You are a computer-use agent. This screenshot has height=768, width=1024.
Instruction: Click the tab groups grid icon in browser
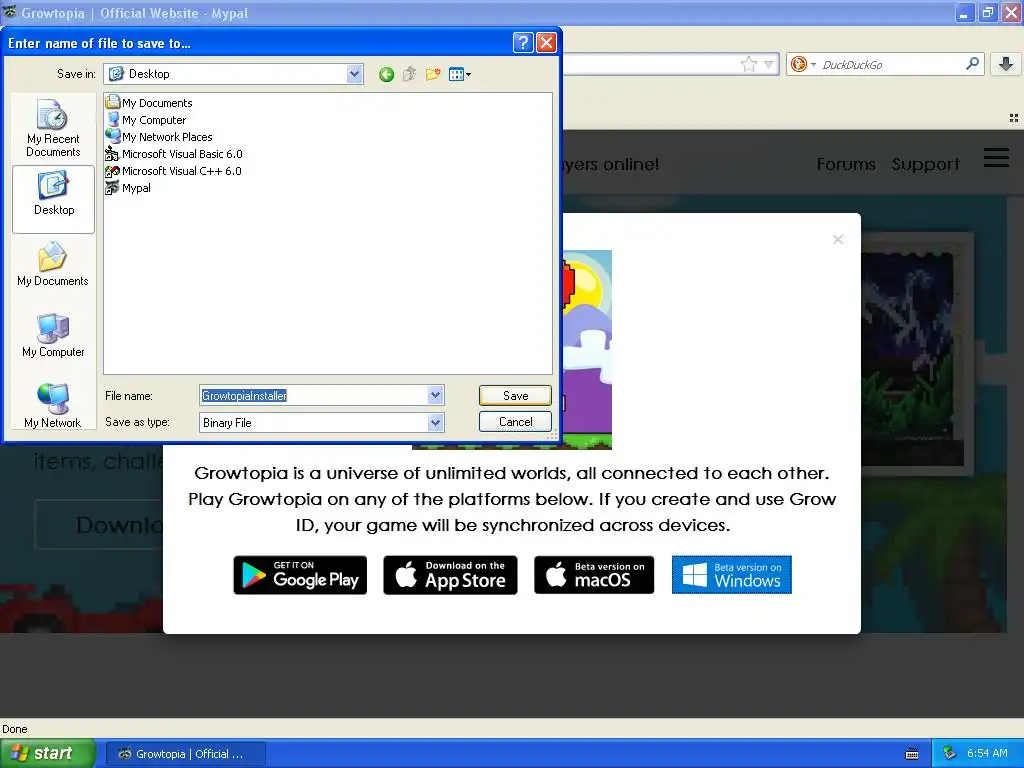(1014, 118)
